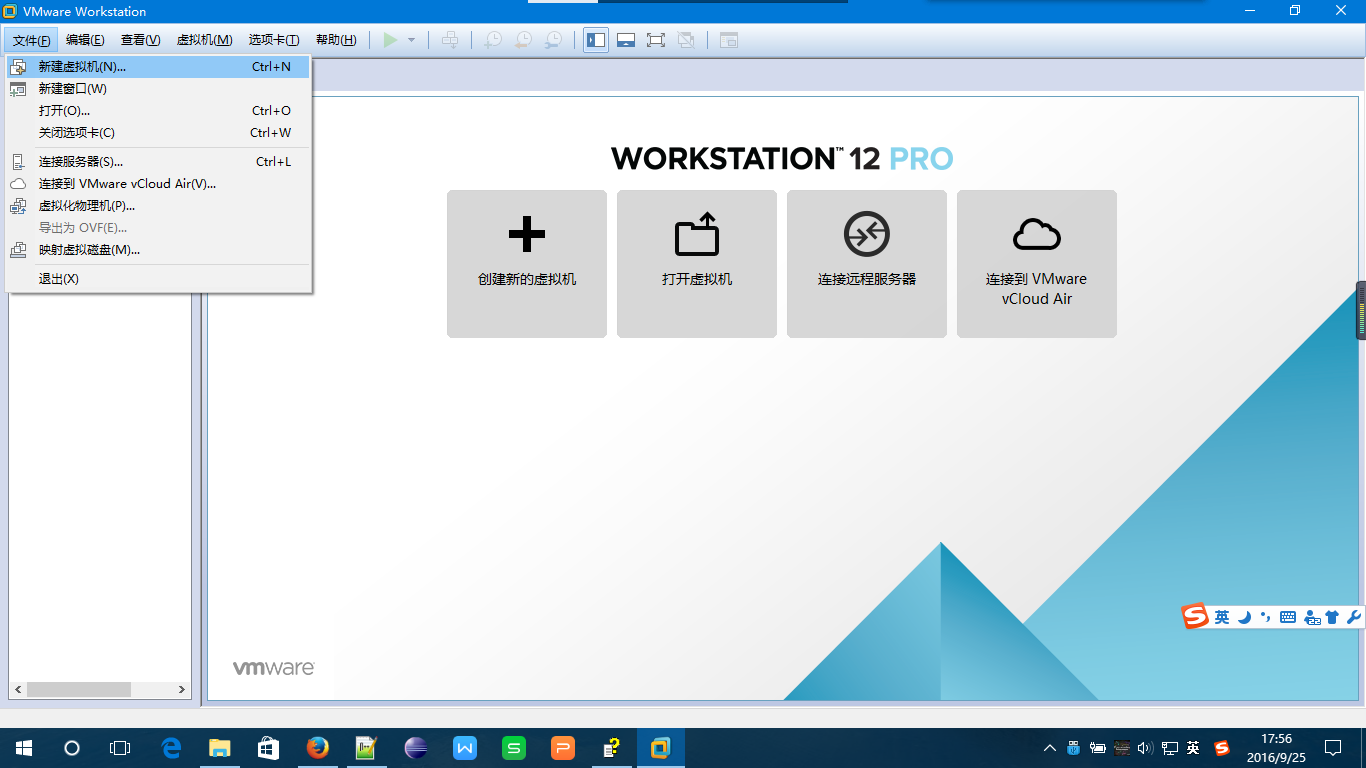
Task: Click the library horizontal scrollbar right arrow
Action: click(182, 689)
